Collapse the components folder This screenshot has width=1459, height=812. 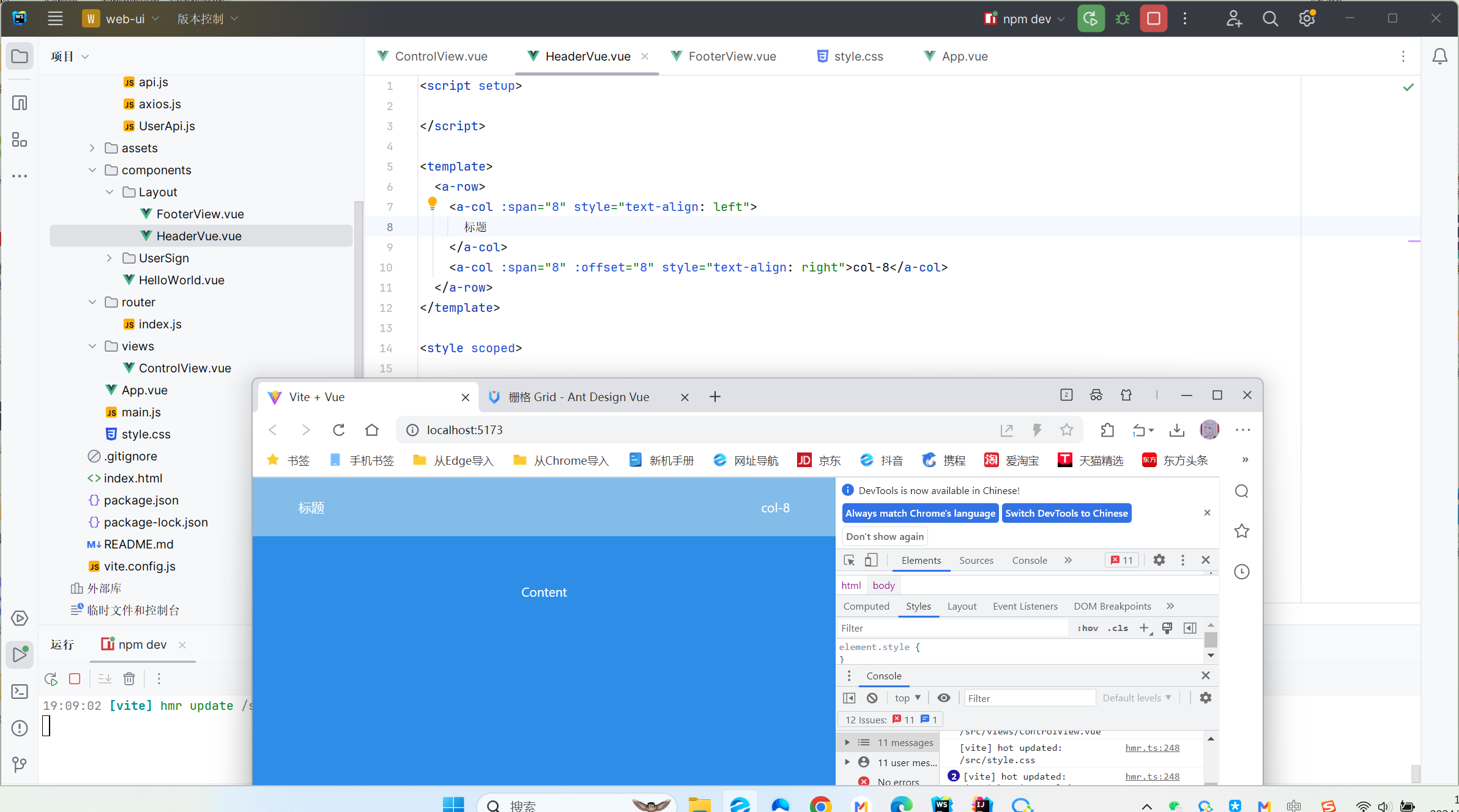(x=92, y=170)
